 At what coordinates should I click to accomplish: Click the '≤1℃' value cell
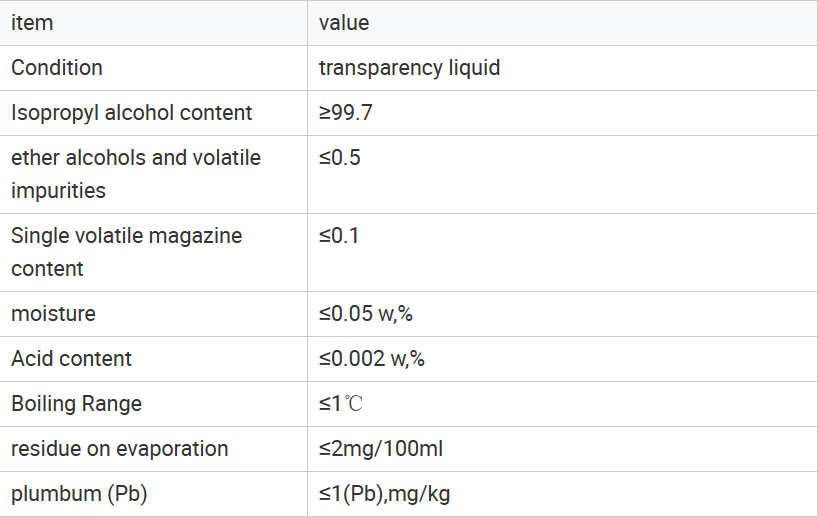(341, 404)
